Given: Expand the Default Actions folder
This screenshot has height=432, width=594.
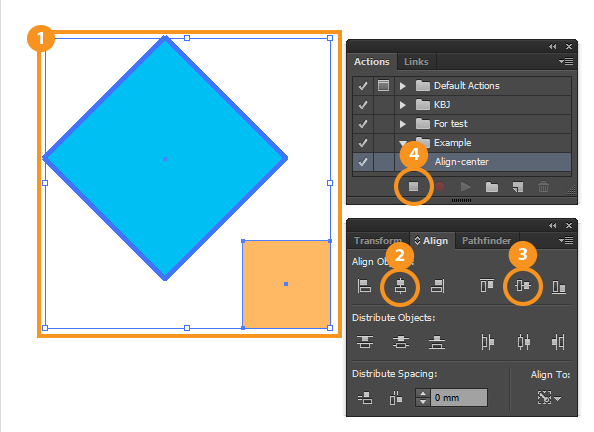Looking at the screenshot, I should (402, 86).
